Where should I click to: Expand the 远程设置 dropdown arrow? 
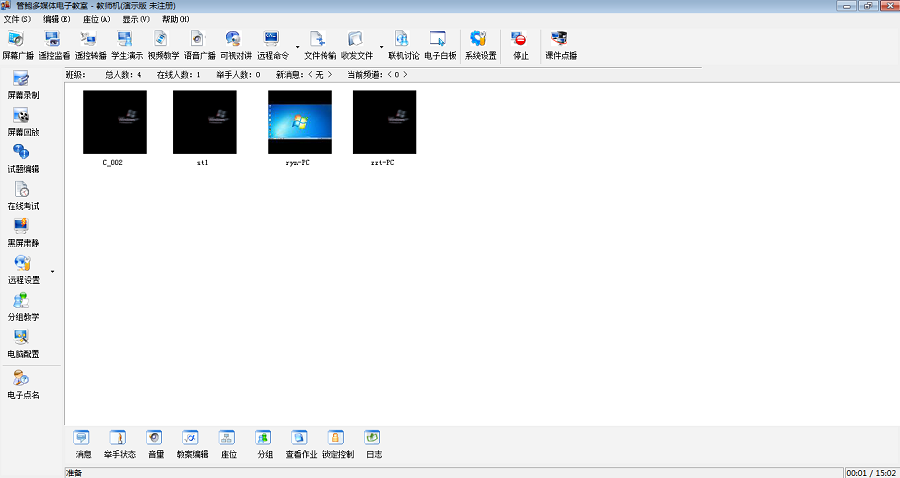(52, 271)
